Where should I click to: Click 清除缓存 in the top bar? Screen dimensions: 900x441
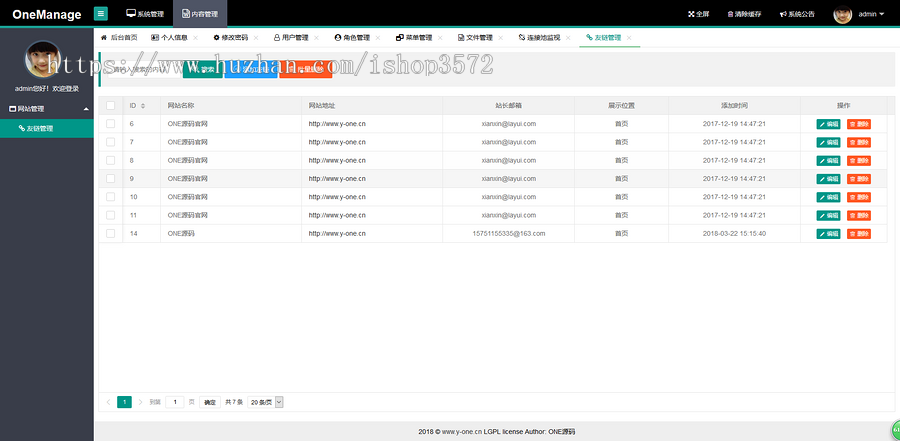744,14
